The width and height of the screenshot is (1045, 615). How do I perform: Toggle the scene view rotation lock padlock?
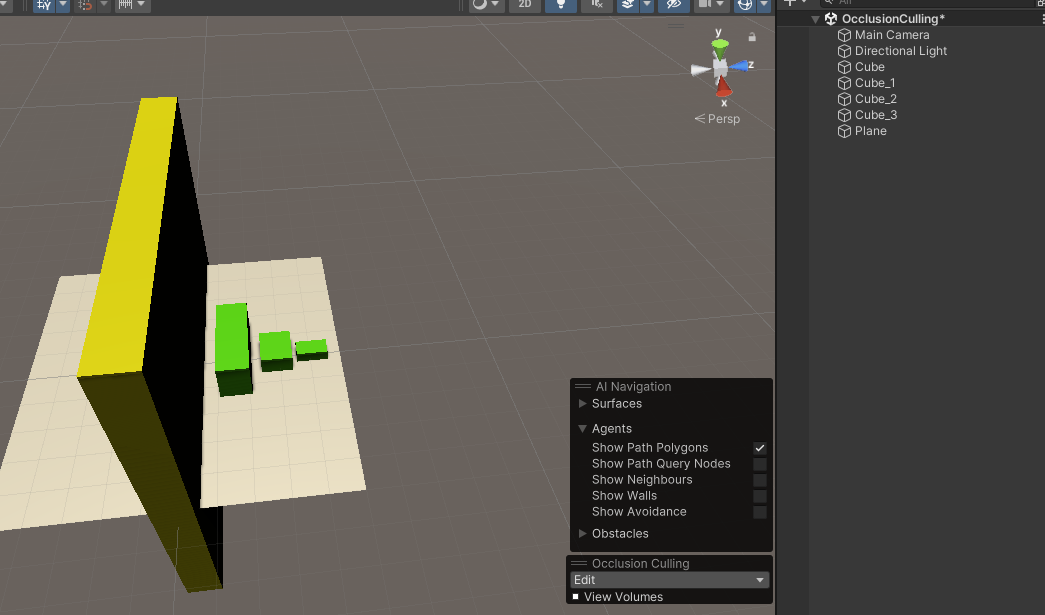tap(752, 37)
